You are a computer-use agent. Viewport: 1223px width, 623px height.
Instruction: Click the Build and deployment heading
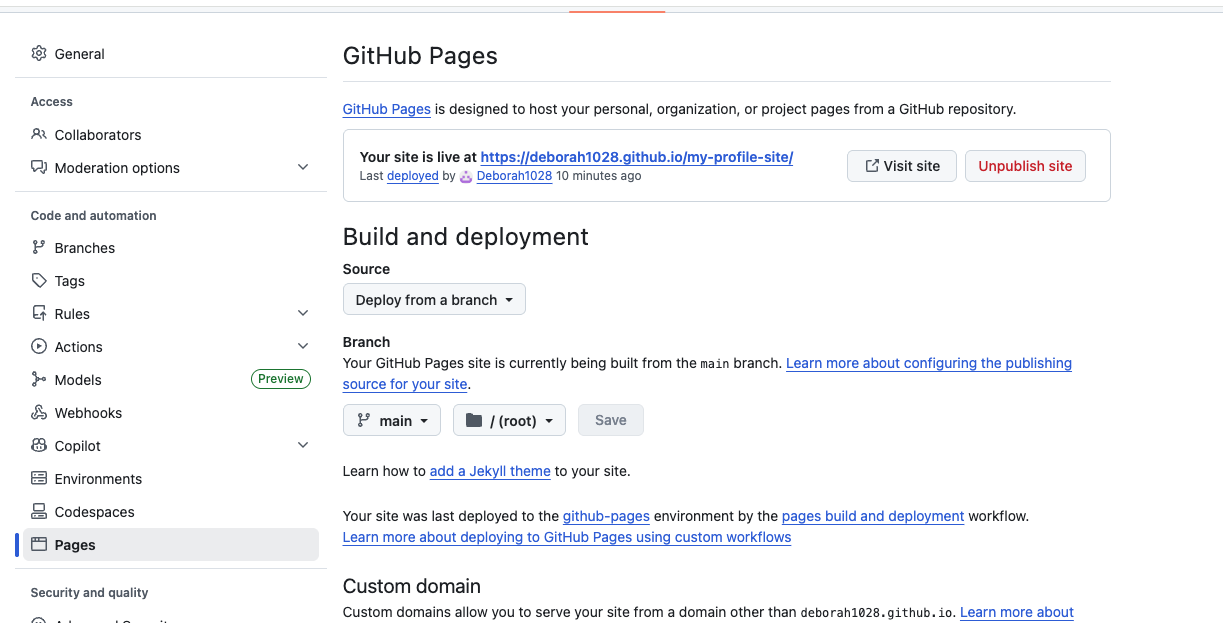[466, 237]
